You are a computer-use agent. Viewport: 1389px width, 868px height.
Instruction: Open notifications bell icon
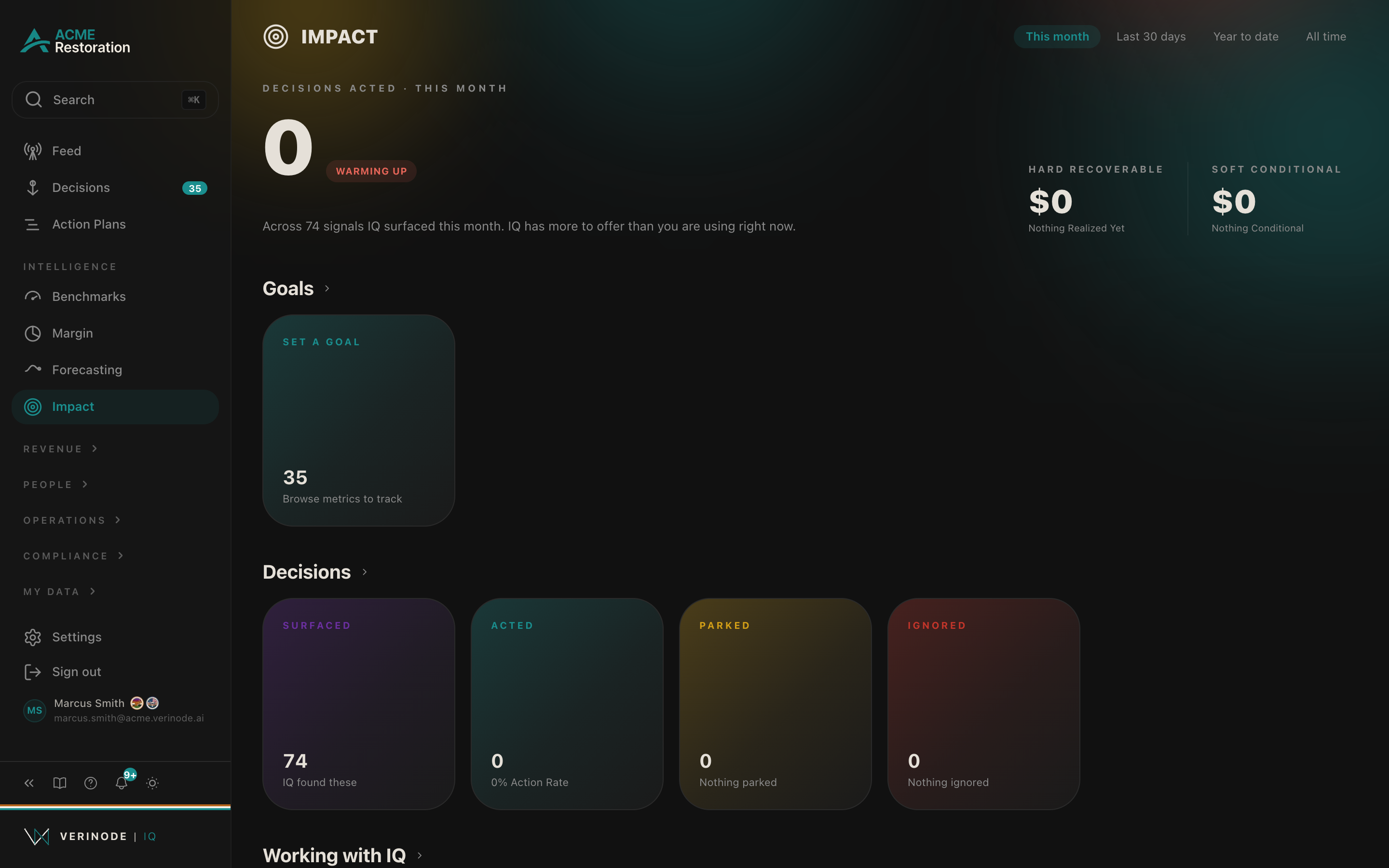122,783
